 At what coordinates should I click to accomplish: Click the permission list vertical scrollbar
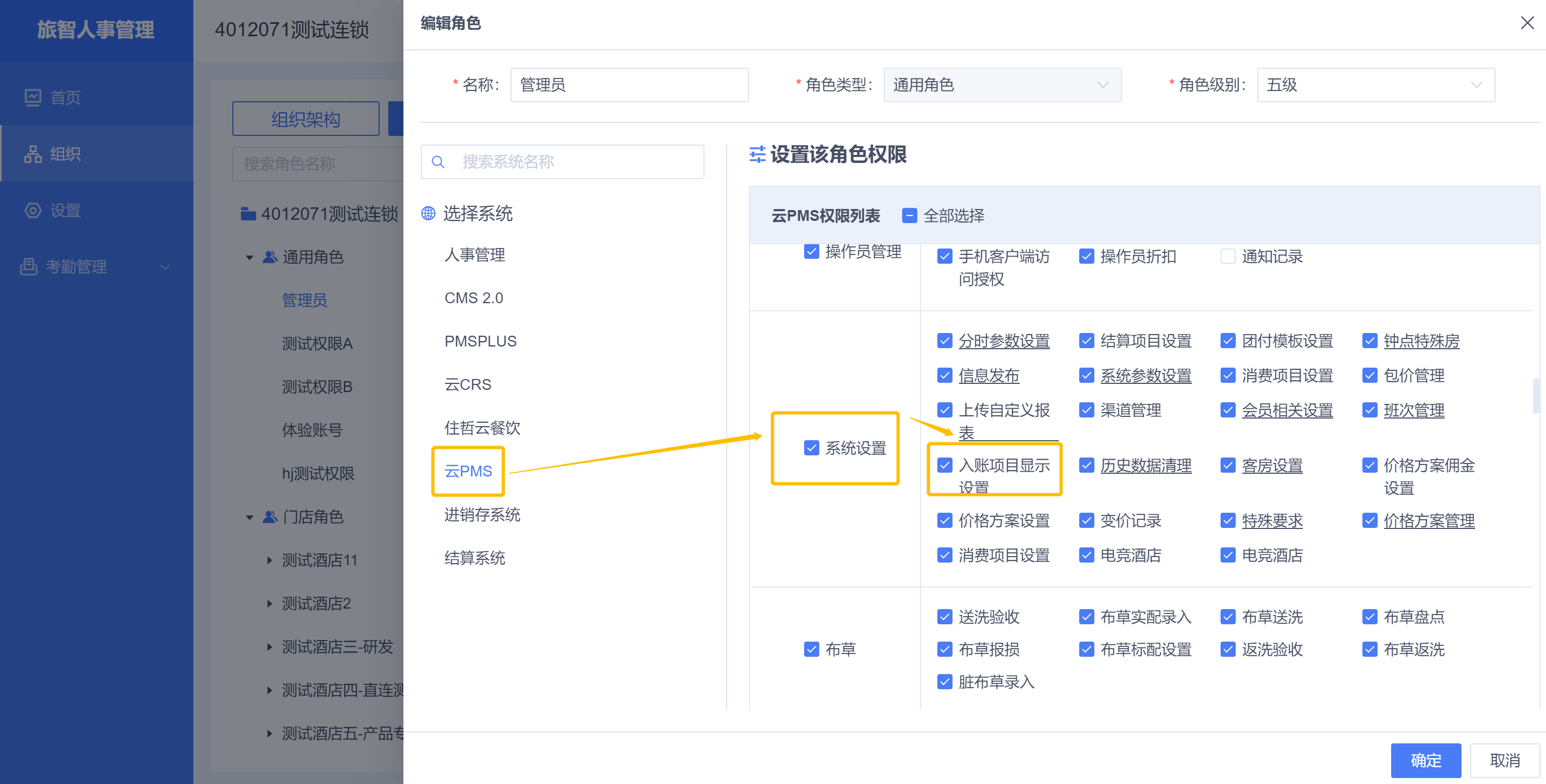[x=1536, y=395]
